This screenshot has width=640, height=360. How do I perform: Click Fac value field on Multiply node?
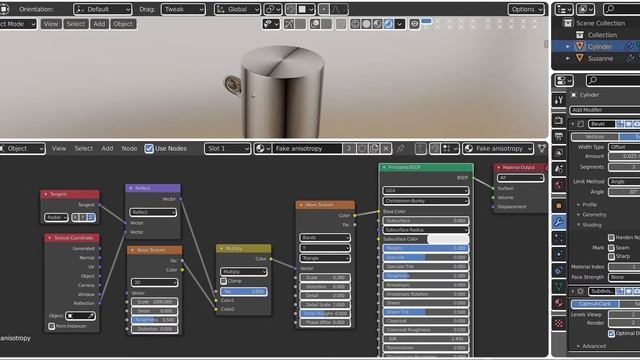click(x=244, y=291)
